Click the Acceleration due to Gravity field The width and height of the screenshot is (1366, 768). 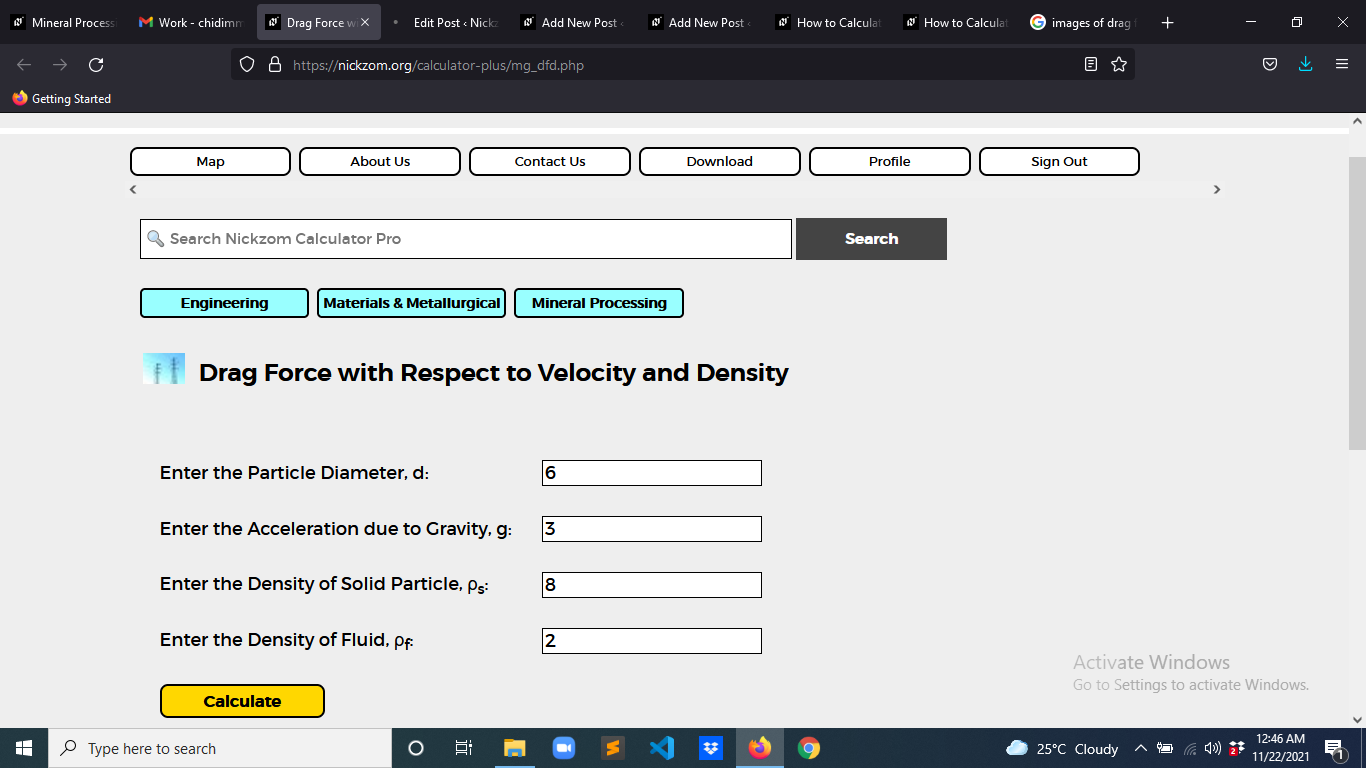652,529
